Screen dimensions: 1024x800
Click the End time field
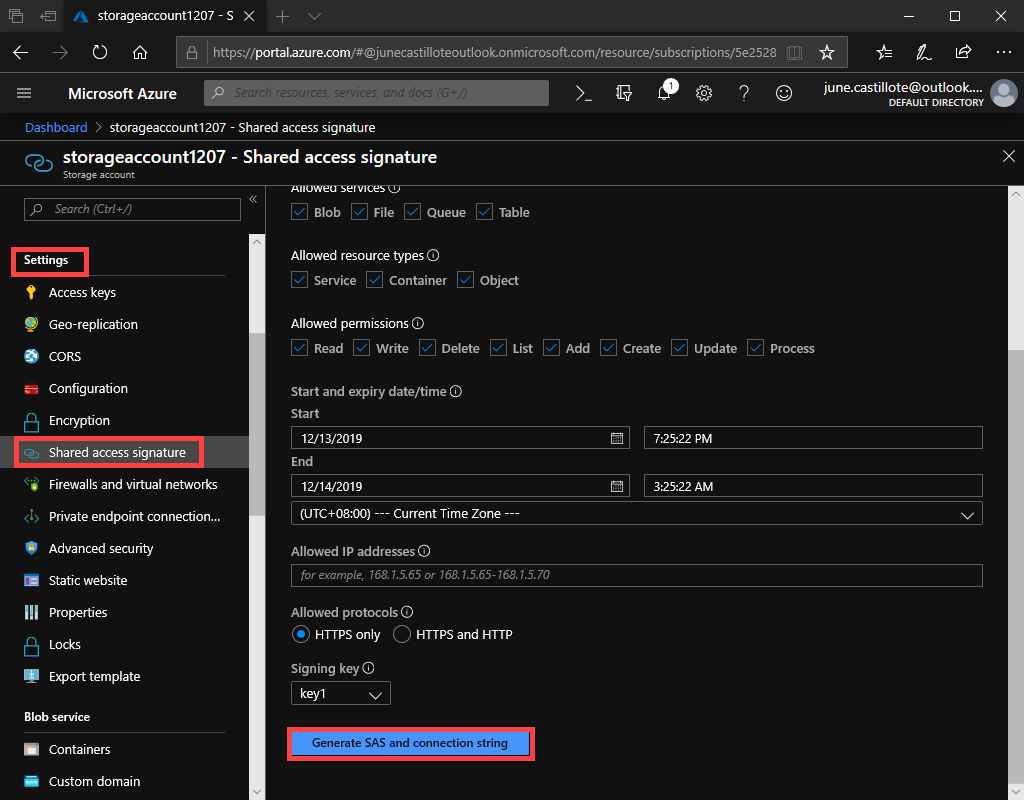(813, 486)
